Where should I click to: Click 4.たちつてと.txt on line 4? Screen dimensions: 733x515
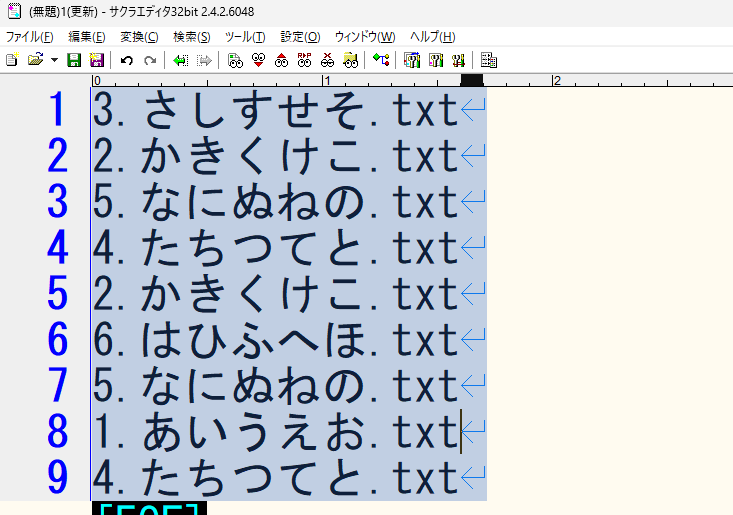tap(275, 247)
